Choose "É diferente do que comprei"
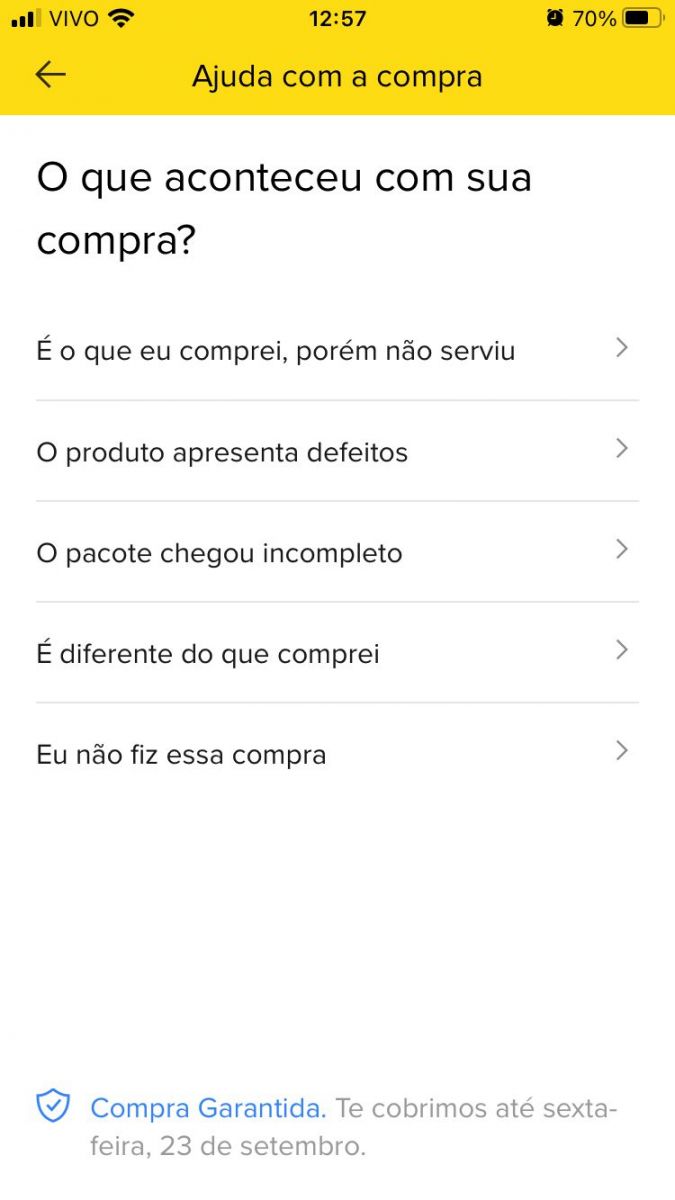Screen dimensions: 675x1200 click(208, 655)
